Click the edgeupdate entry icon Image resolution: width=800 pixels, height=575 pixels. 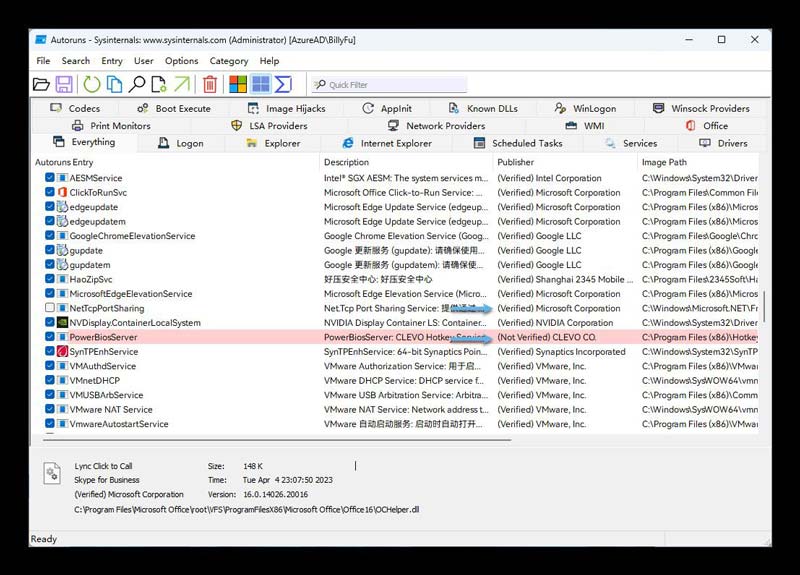62,207
